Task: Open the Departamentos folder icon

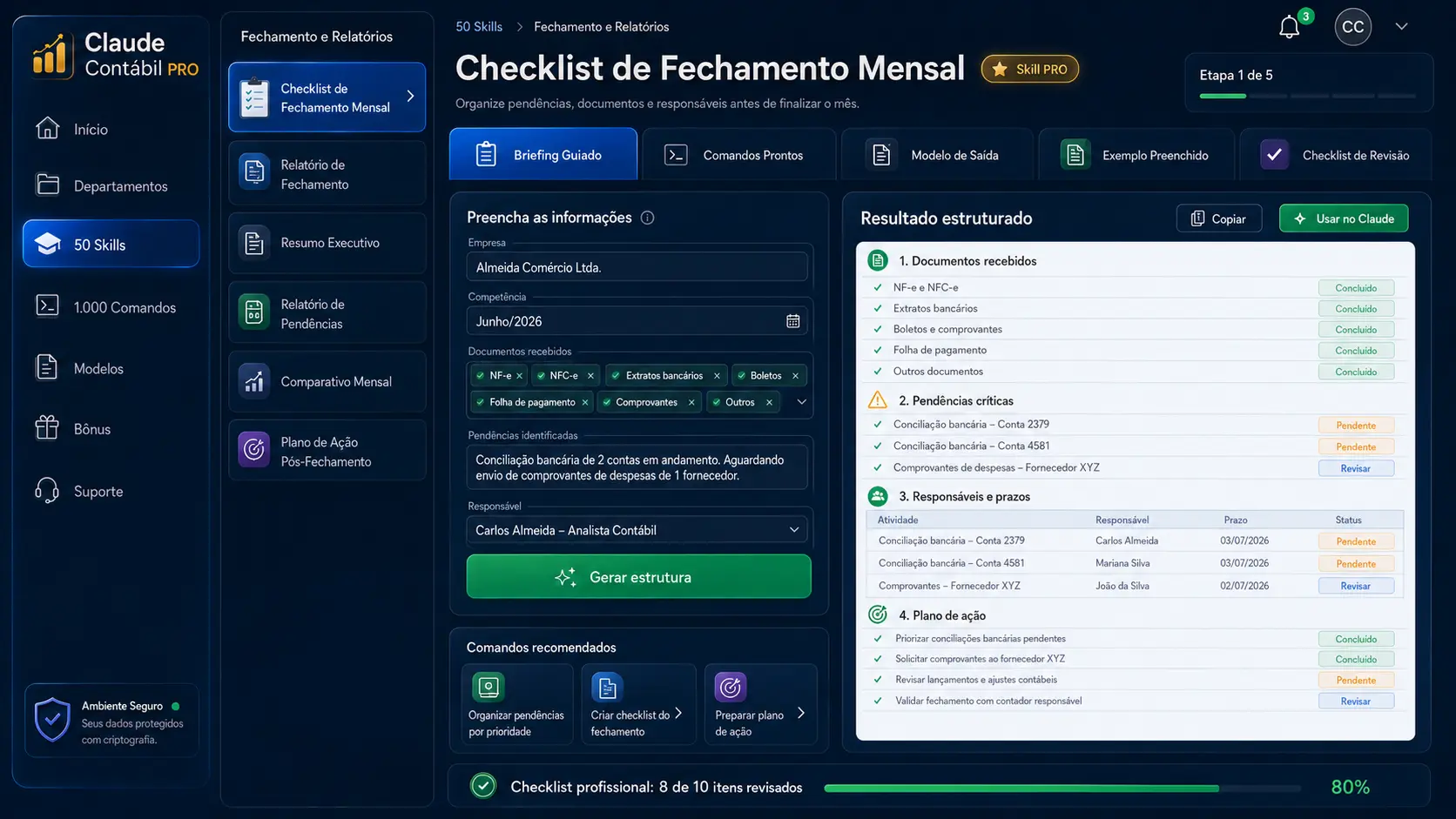Action: pyautogui.click(x=47, y=185)
